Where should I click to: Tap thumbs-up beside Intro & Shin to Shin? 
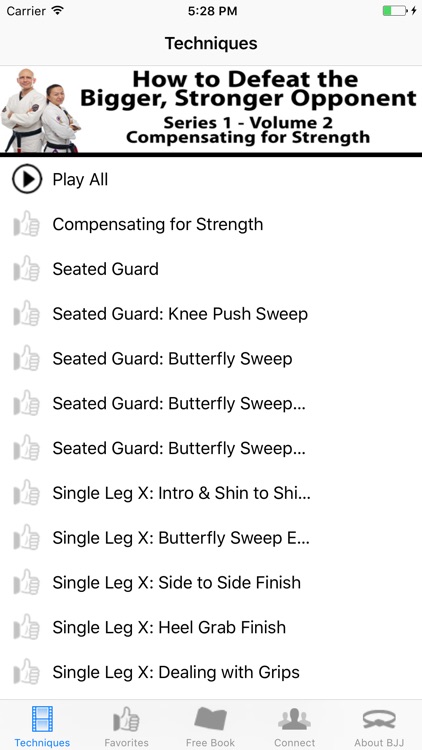coord(26,493)
